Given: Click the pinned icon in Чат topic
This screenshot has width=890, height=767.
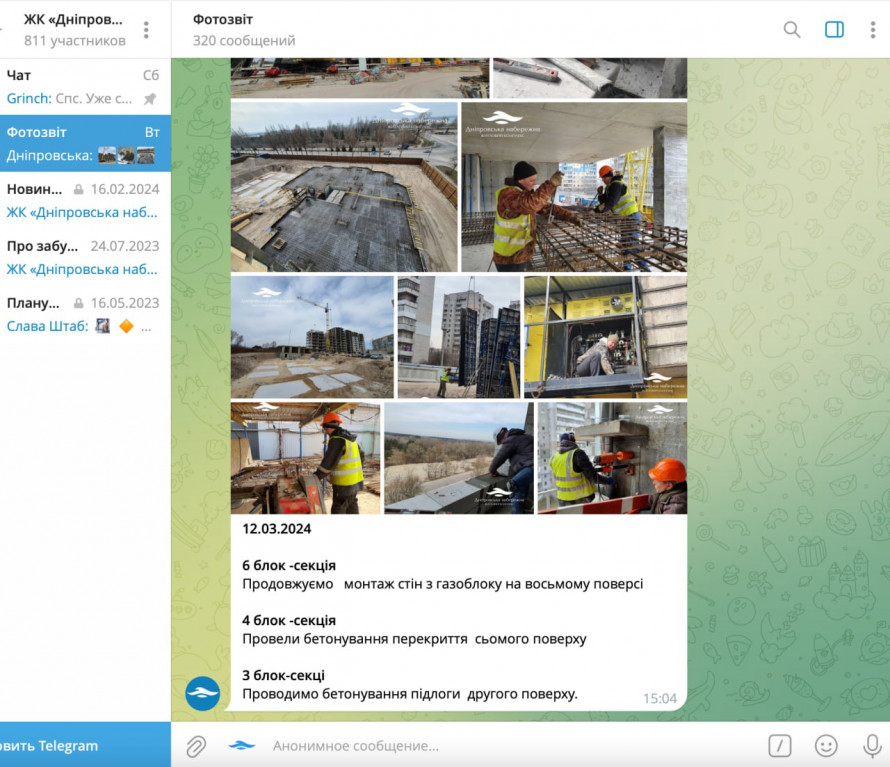Looking at the screenshot, I should pyautogui.click(x=150, y=99).
